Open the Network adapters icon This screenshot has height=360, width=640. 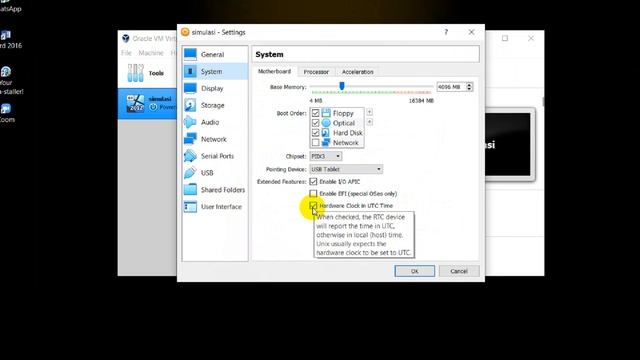(190, 139)
